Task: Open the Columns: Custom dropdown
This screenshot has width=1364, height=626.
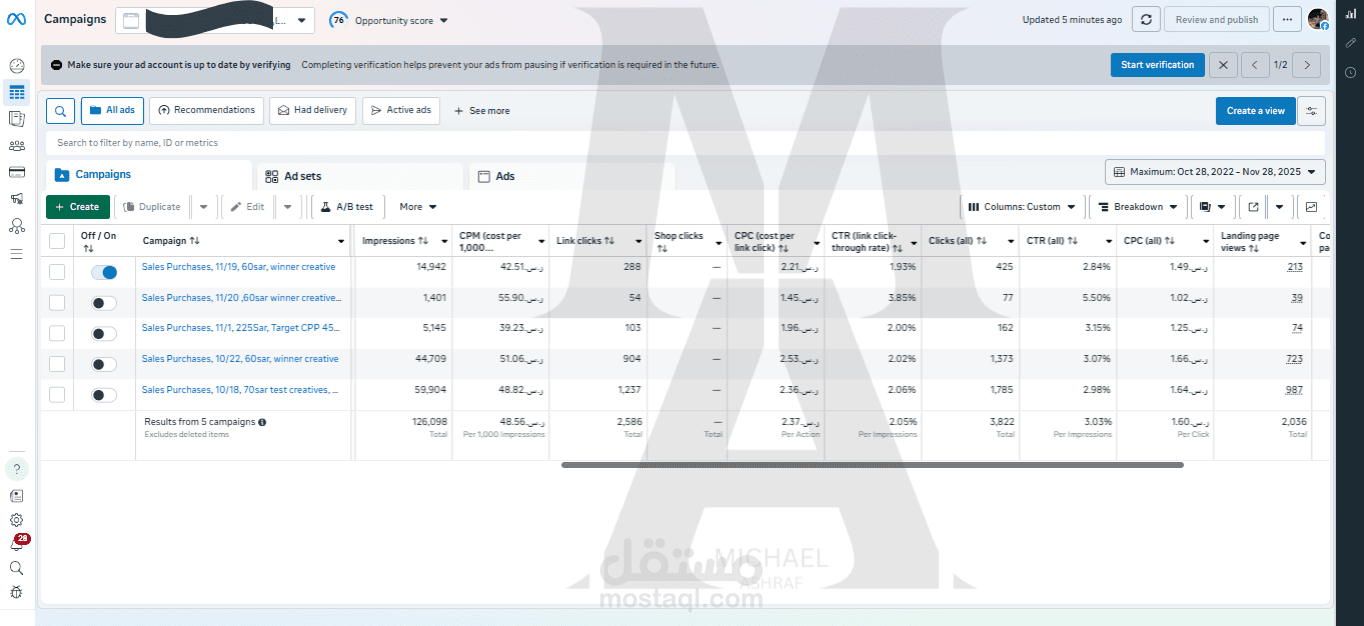Action: pos(1022,207)
